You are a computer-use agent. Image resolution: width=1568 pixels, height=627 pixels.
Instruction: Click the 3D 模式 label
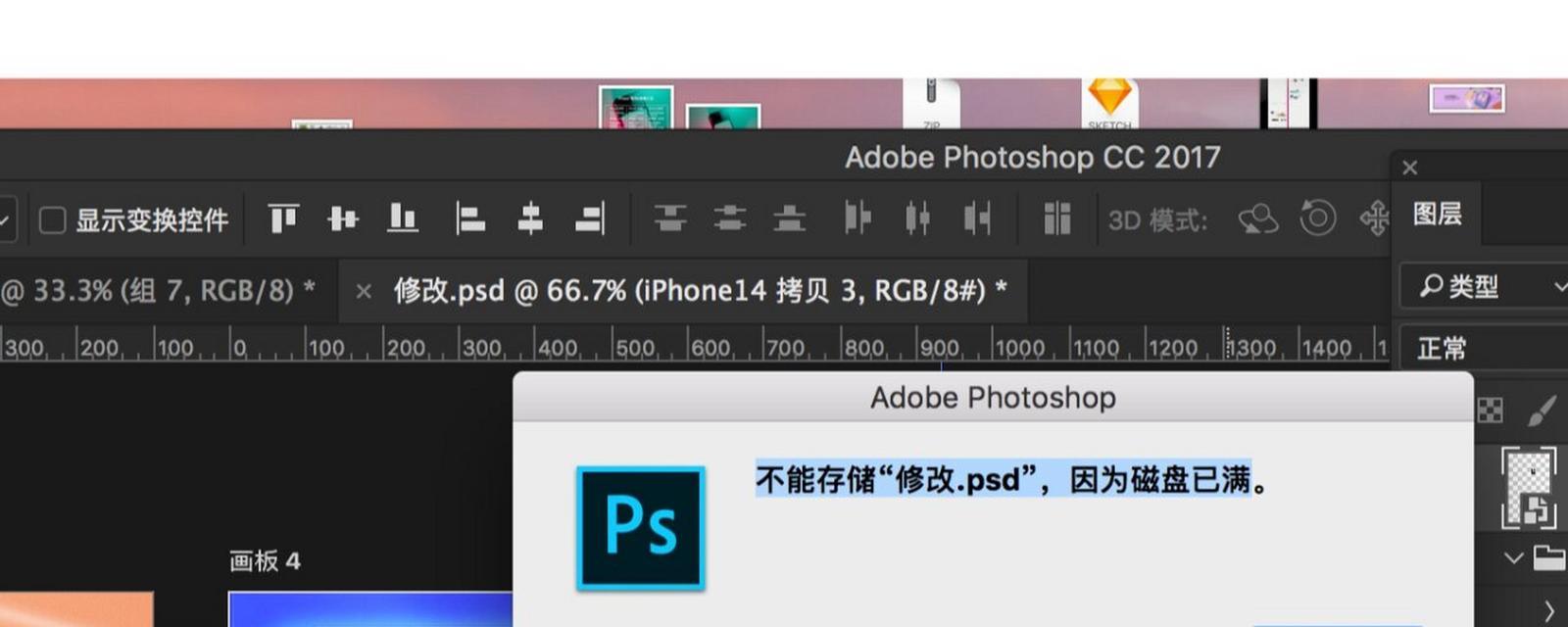point(1157,219)
